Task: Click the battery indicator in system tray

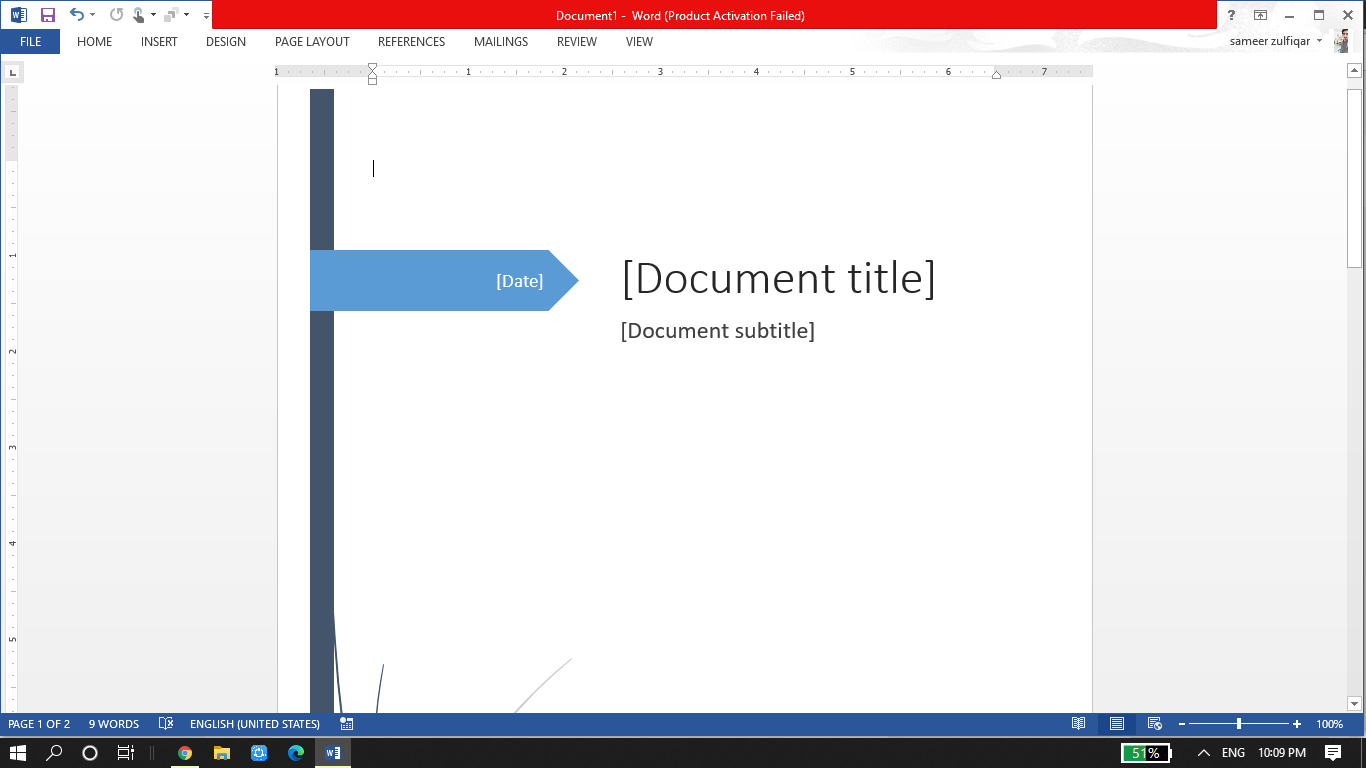Action: 1146,752
